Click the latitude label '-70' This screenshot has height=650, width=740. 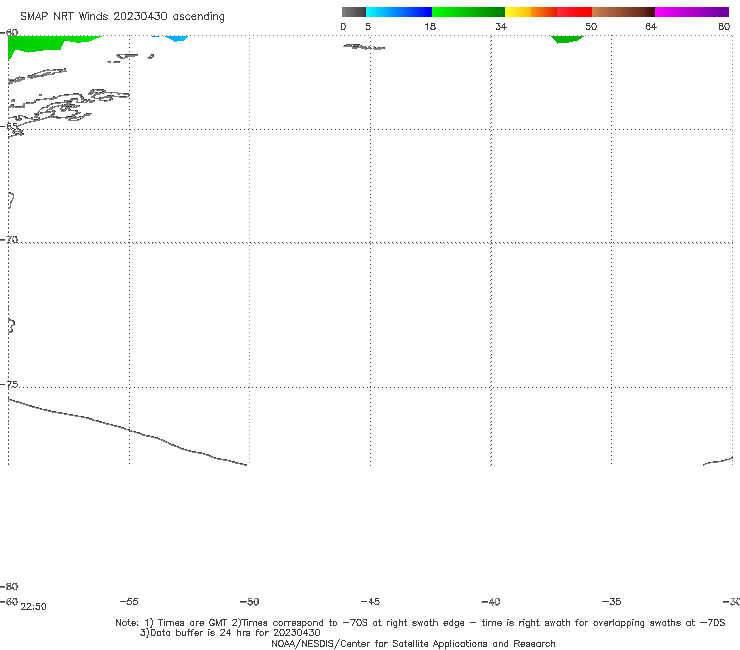tap(9, 240)
